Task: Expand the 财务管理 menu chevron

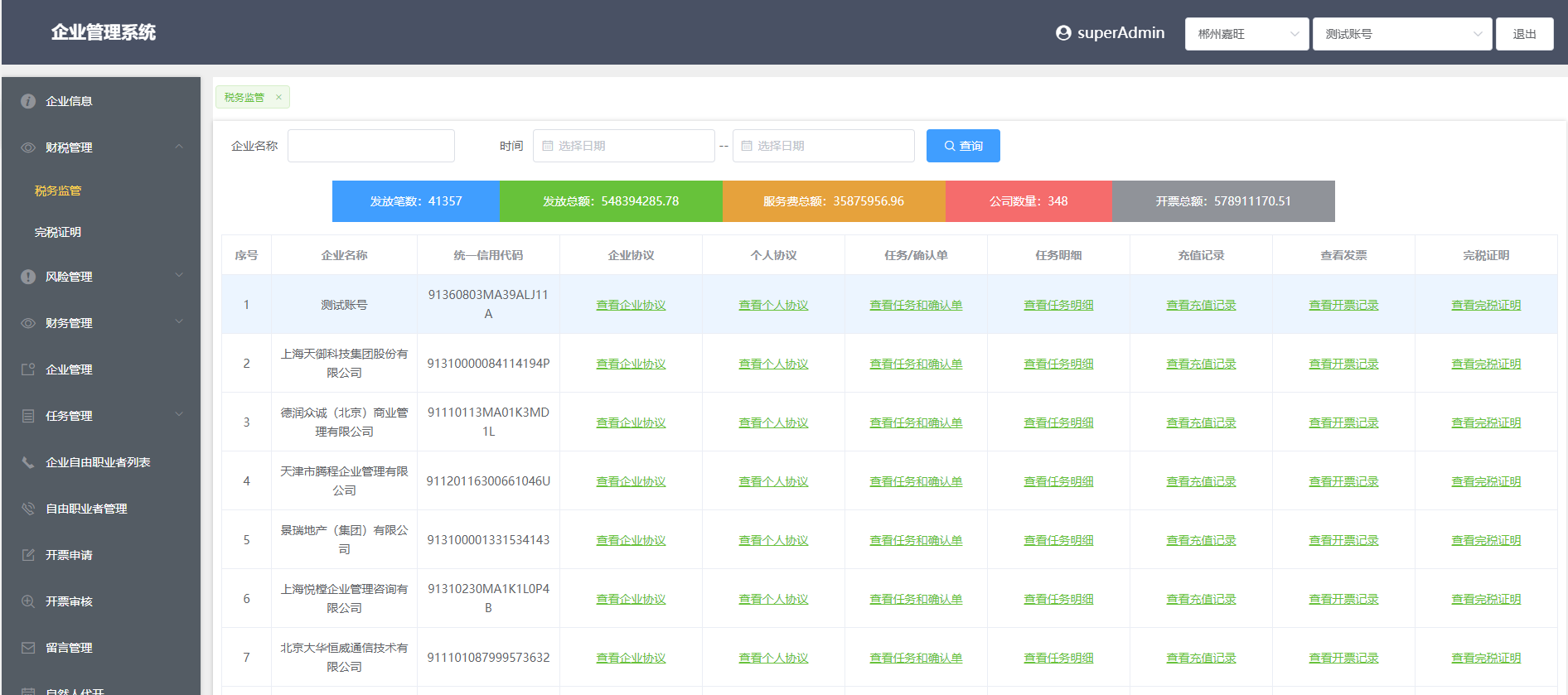Action: coord(179,322)
